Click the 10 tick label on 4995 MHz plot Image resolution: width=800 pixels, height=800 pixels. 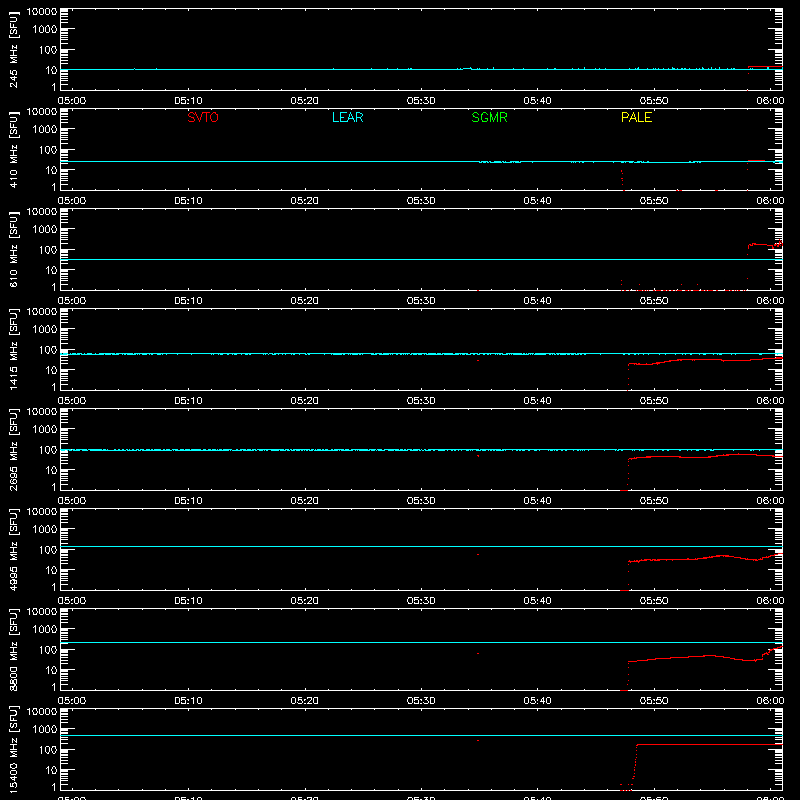[x=51, y=570]
